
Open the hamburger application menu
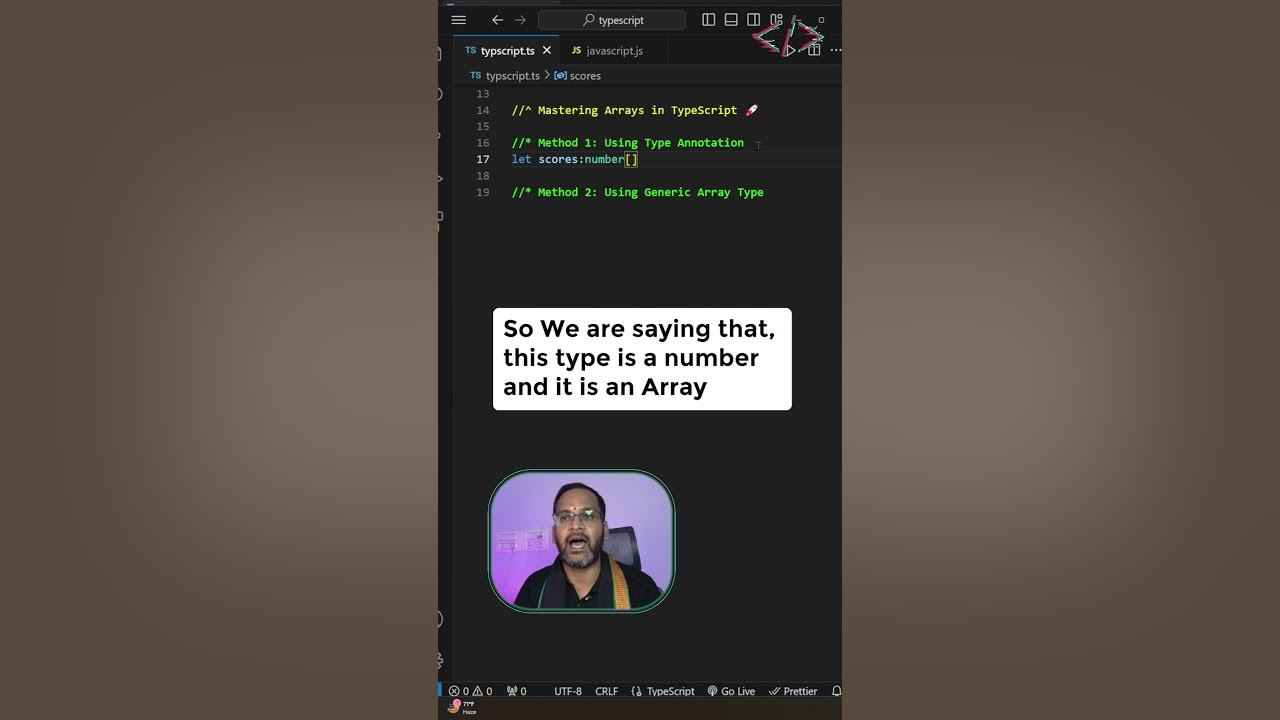click(x=458, y=20)
